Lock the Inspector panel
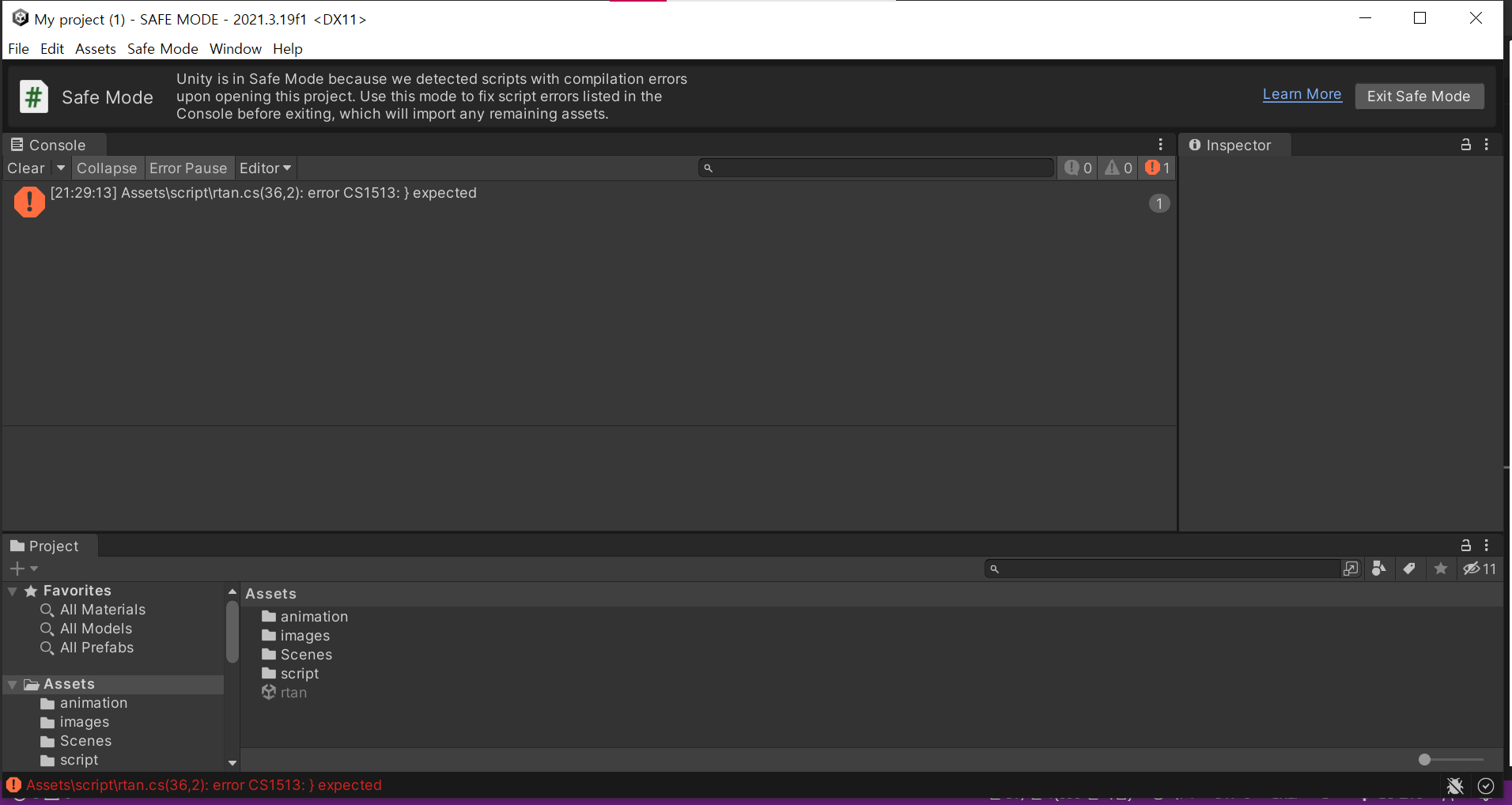This screenshot has width=1512, height=805. (1465, 145)
